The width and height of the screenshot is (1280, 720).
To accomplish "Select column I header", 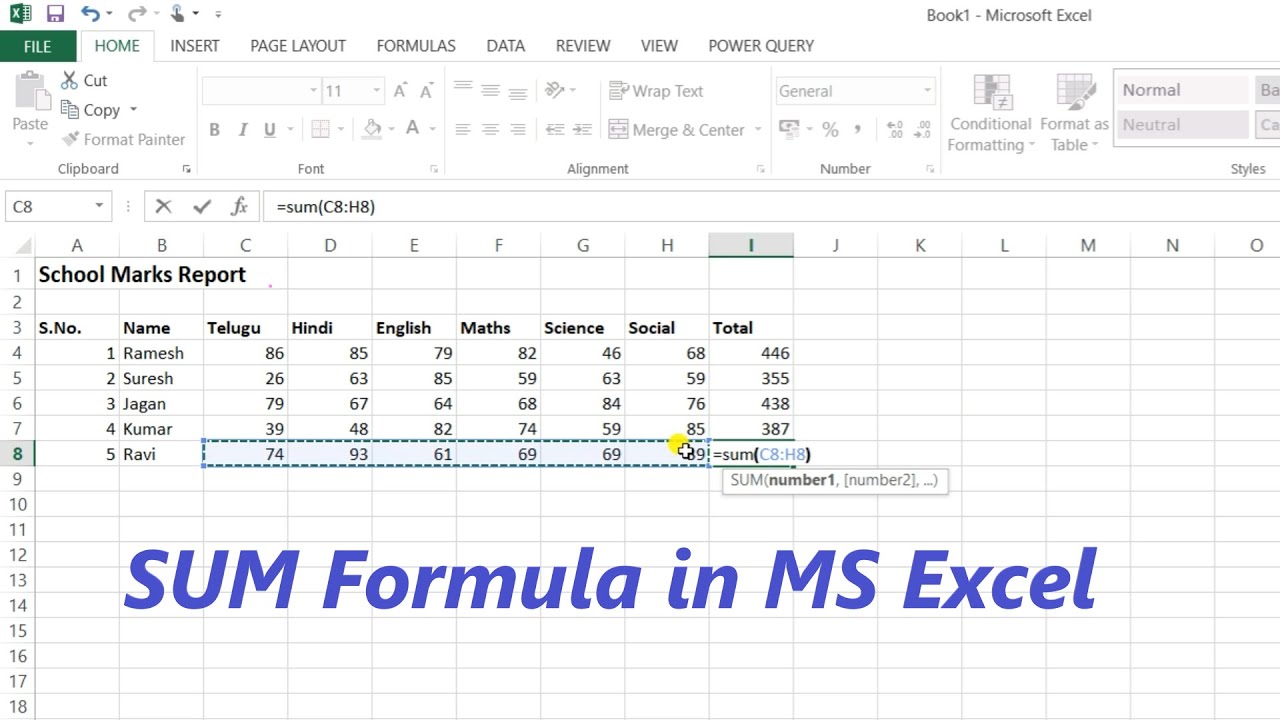I will pyautogui.click(x=751, y=245).
